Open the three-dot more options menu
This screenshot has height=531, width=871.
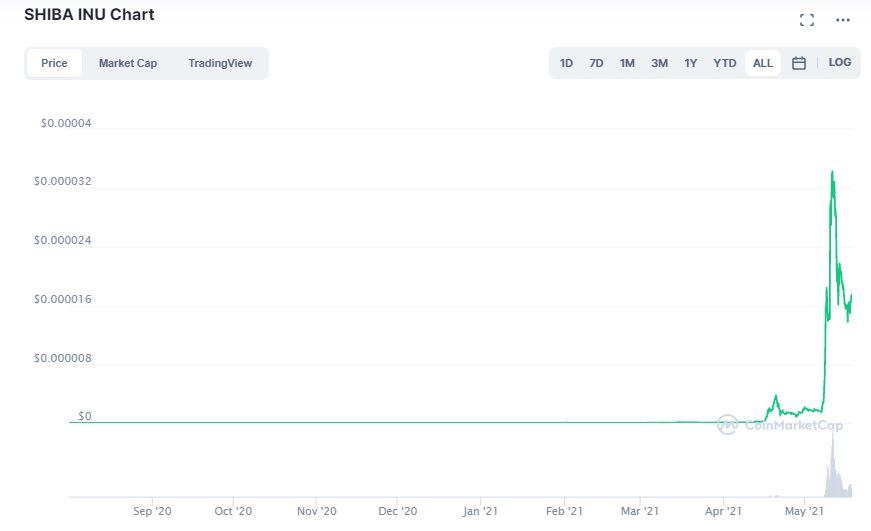point(843,20)
